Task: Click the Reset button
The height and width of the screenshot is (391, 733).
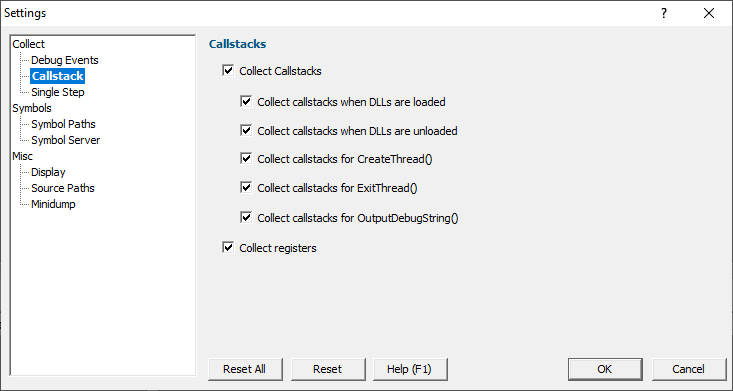Action: click(x=328, y=369)
